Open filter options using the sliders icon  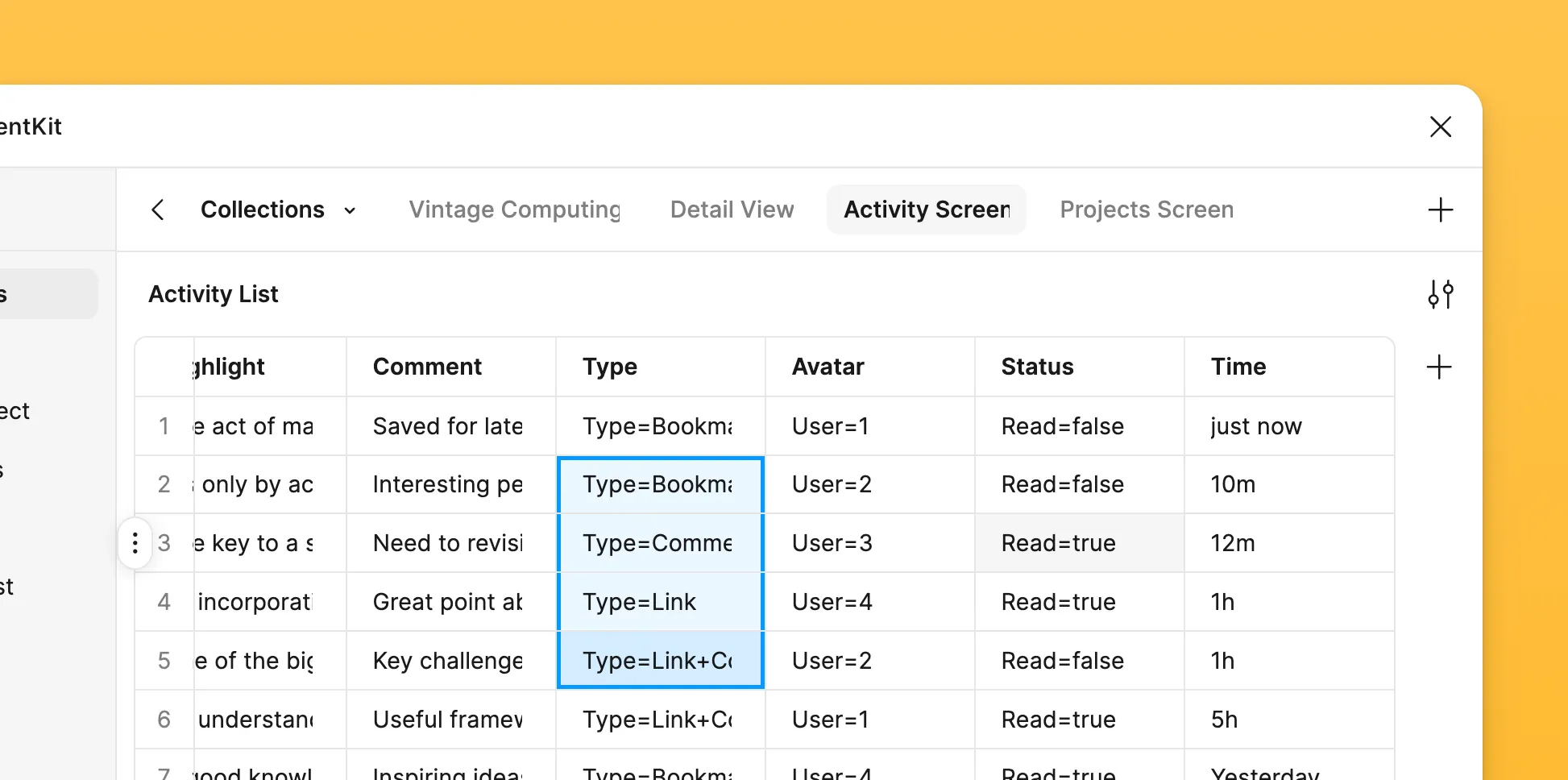1441,294
